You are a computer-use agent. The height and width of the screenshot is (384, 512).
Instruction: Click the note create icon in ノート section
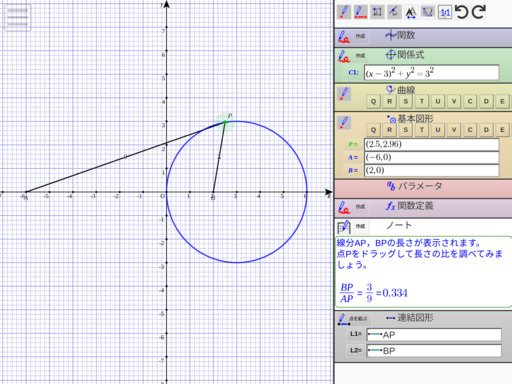pyautogui.click(x=344, y=227)
